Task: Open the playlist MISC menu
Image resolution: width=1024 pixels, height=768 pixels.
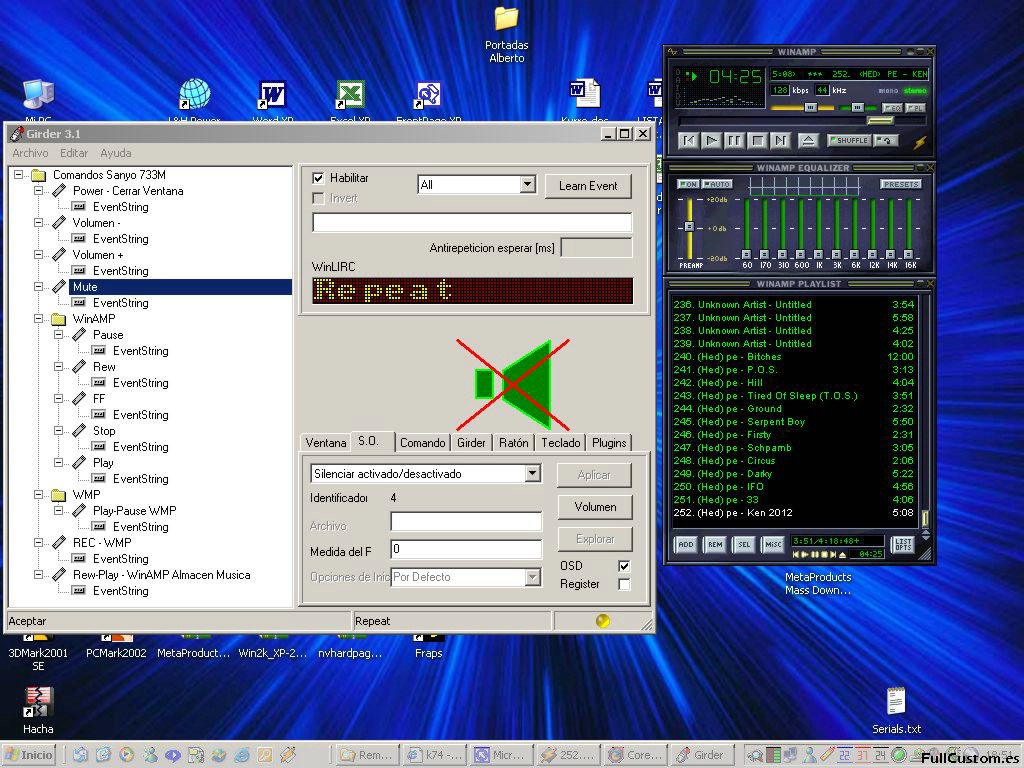Action: click(x=773, y=544)
